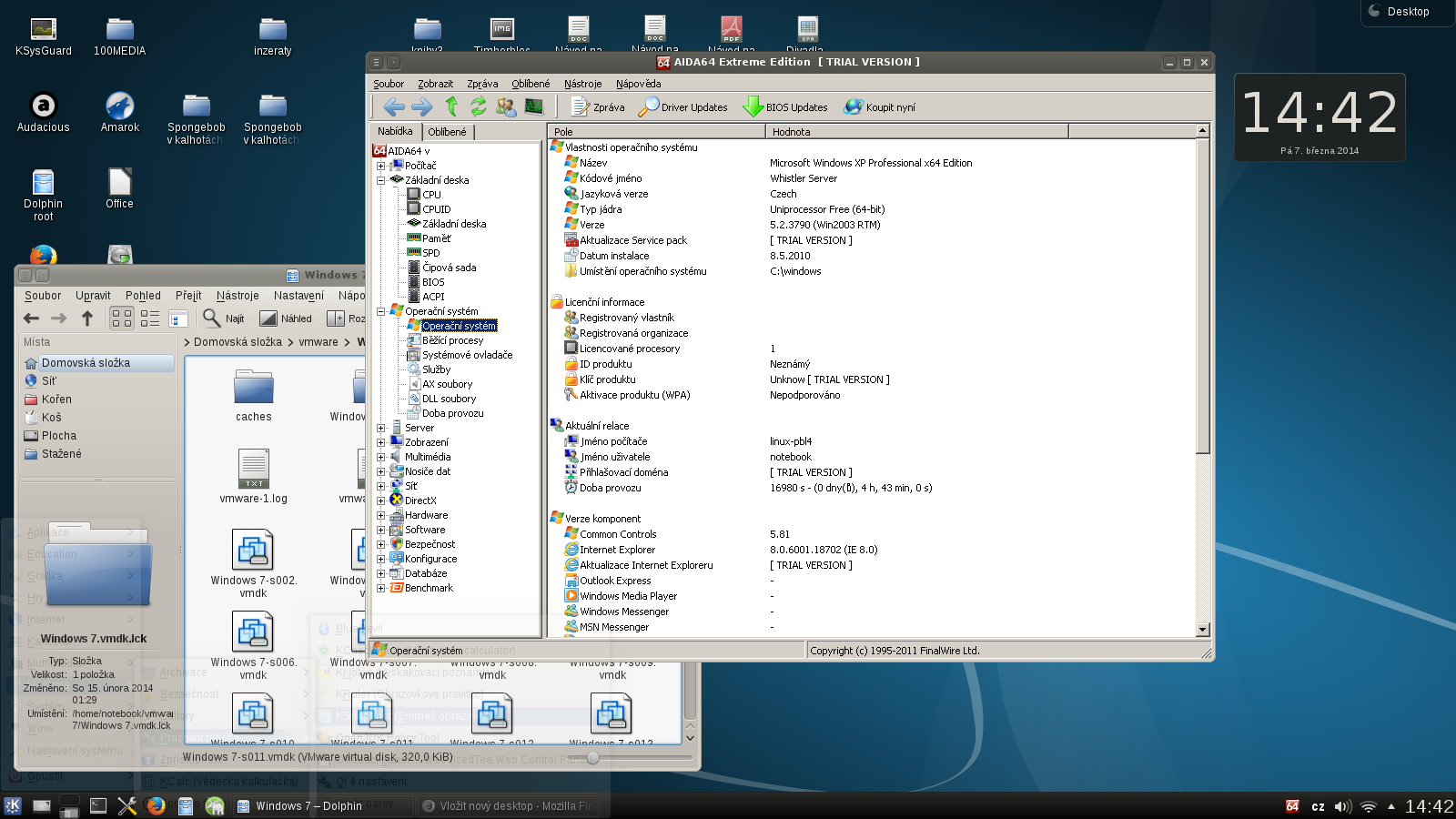Select Služby in AIDA64 tree
The image size is (1456, 819).
coord(436,369)
